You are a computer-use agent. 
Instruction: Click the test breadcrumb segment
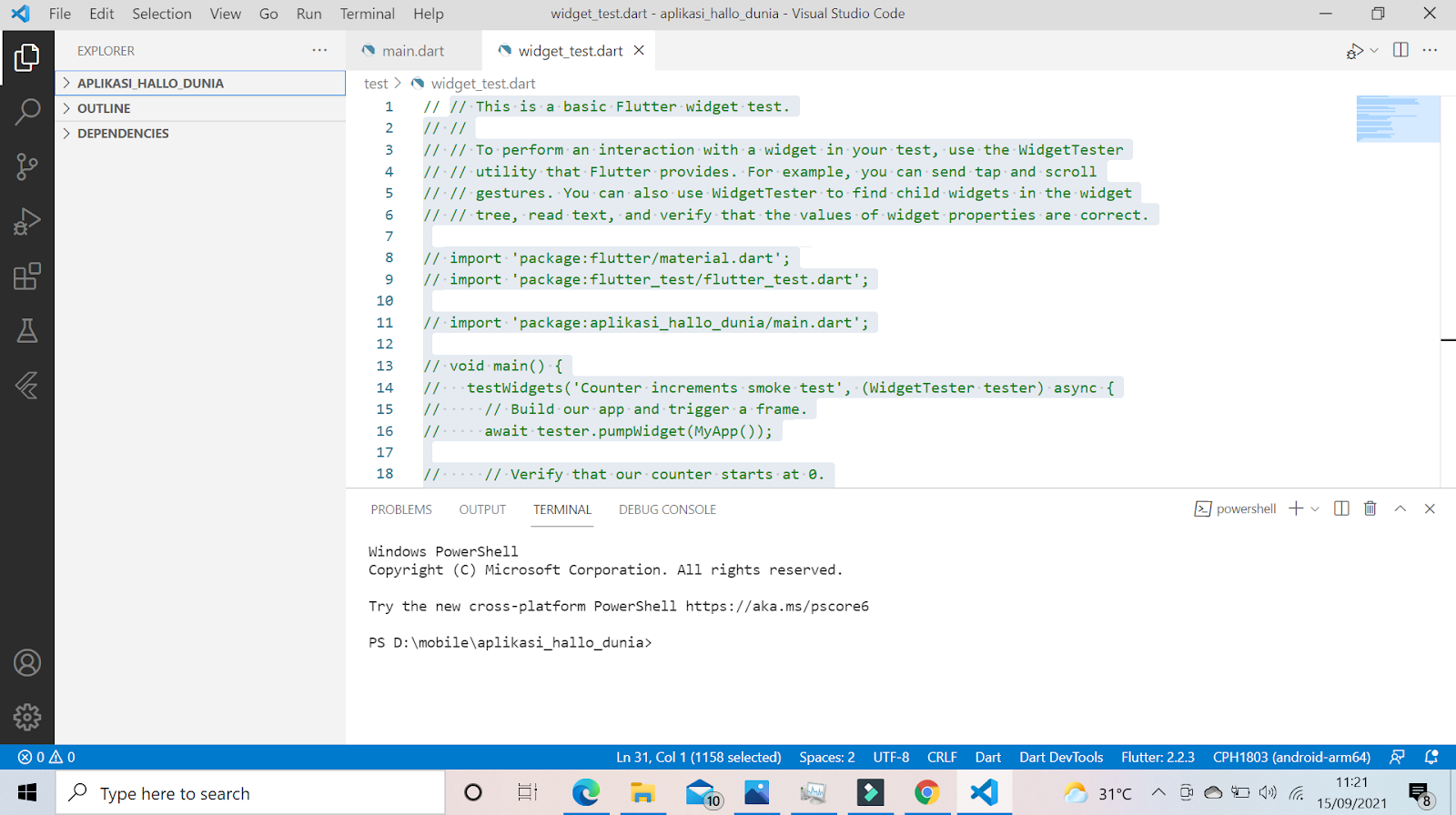pos(376,84)
